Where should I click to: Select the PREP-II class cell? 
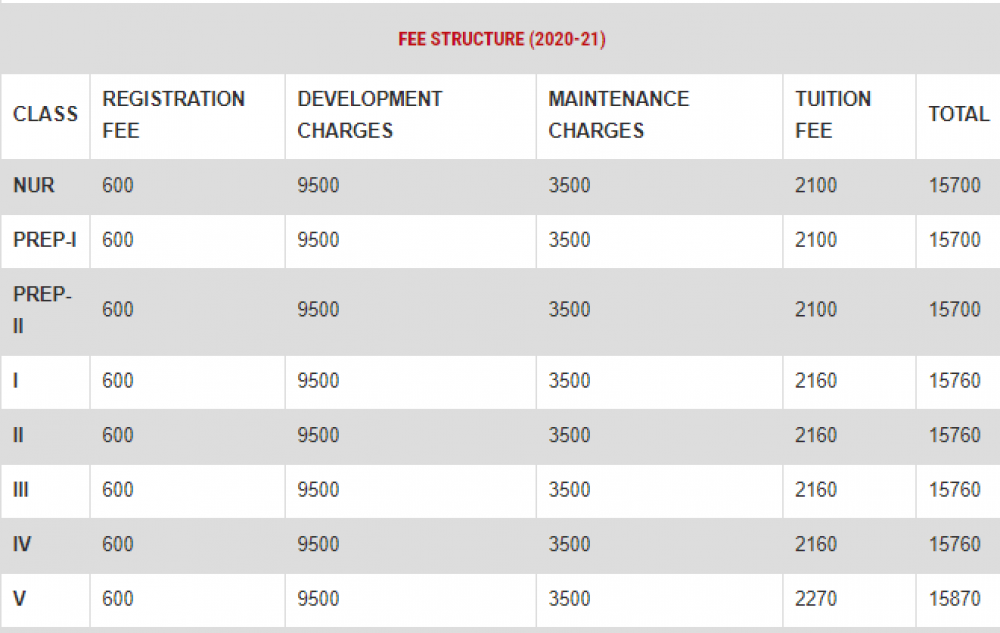pos(43,310)
